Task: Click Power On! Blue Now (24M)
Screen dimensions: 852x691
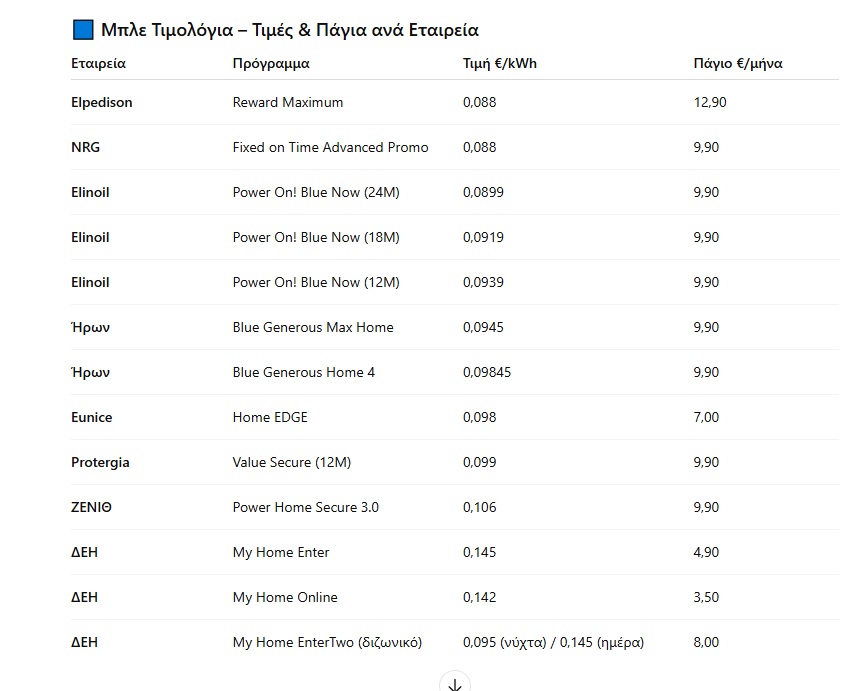Action: tap(316, 193)
